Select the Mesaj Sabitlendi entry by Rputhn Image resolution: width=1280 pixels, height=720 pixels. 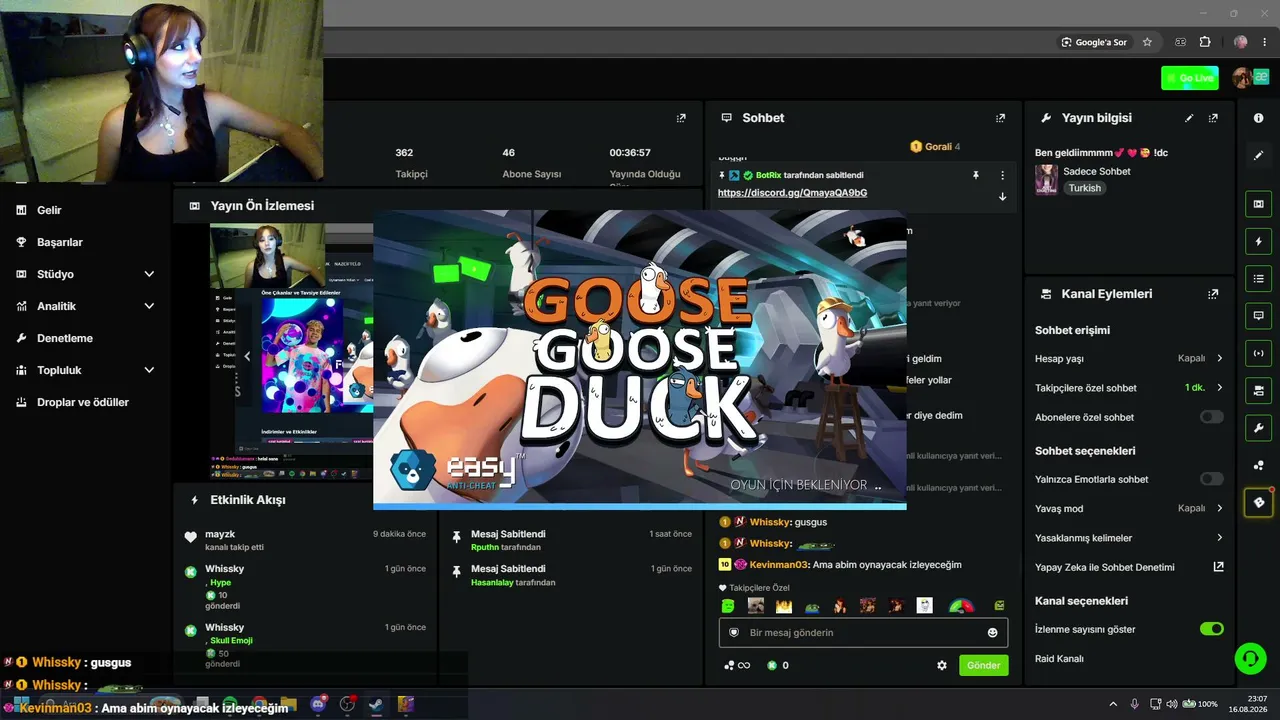(571, 540)
